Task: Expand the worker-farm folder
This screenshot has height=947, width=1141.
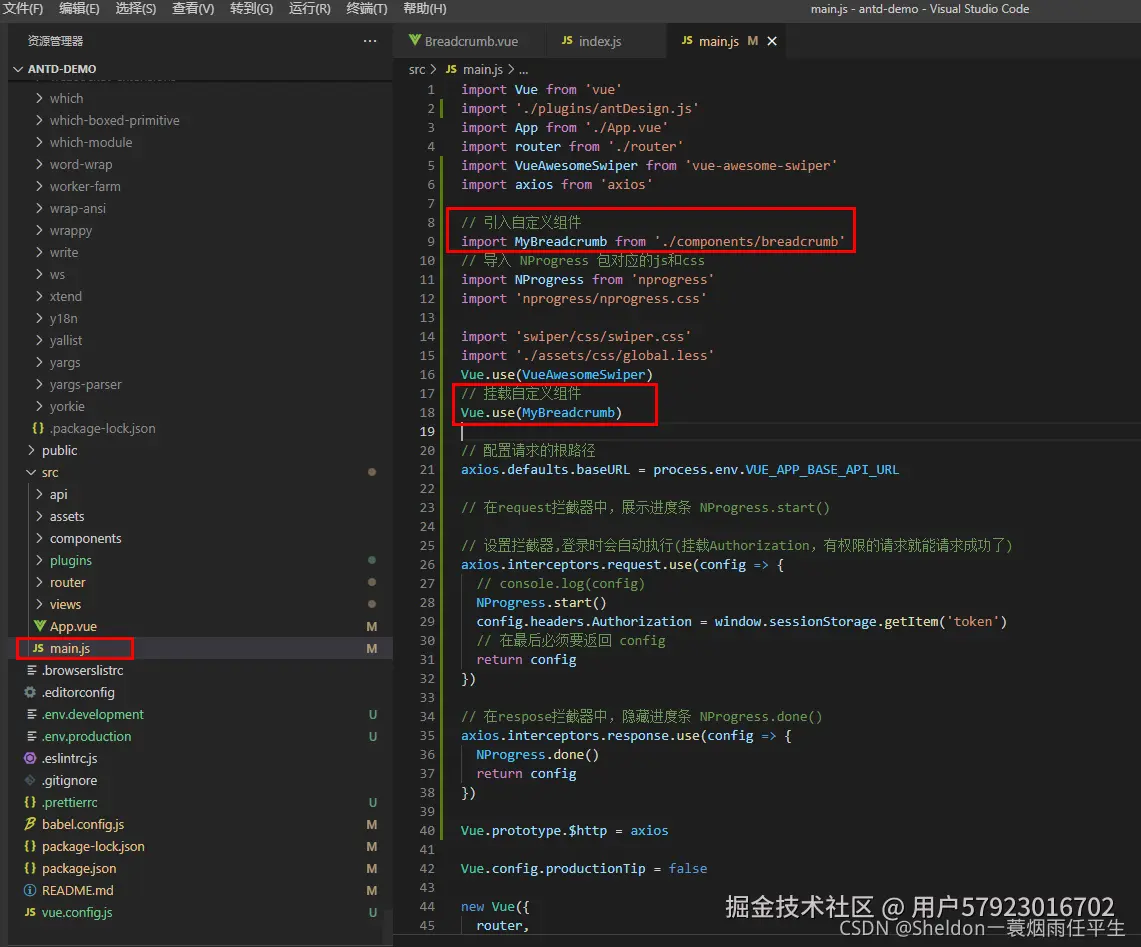Action: click(39, 186)
